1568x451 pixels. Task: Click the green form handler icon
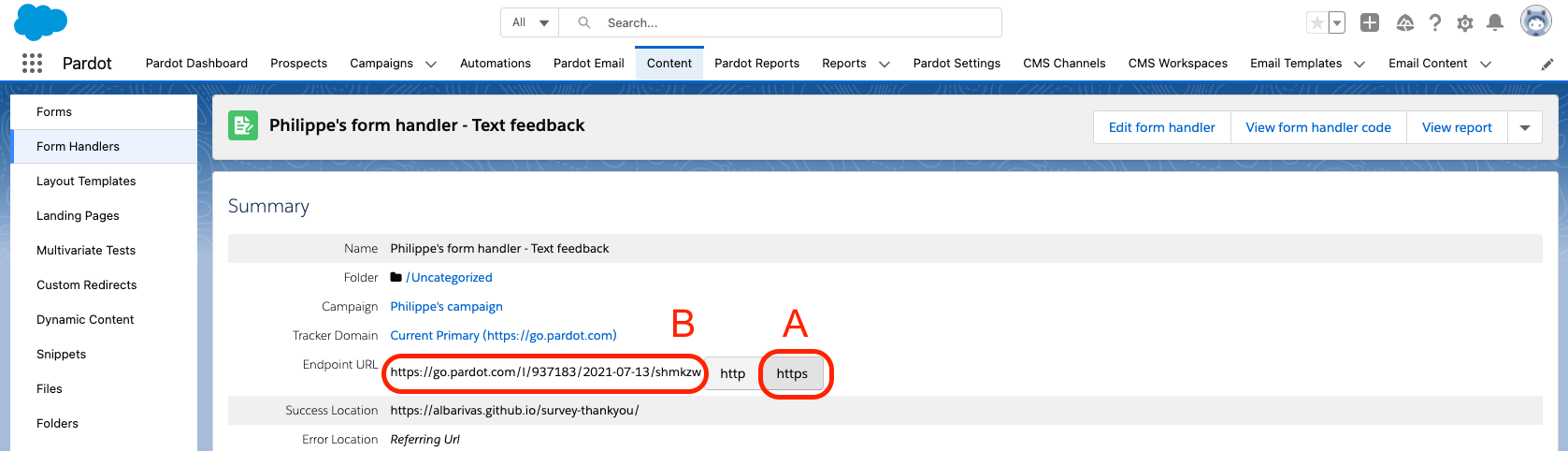click(x=243, y=125)
